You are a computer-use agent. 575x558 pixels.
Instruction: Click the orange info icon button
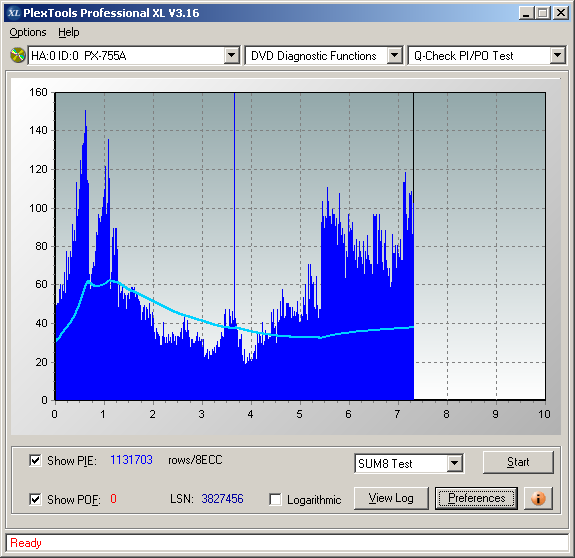(538, 498)
